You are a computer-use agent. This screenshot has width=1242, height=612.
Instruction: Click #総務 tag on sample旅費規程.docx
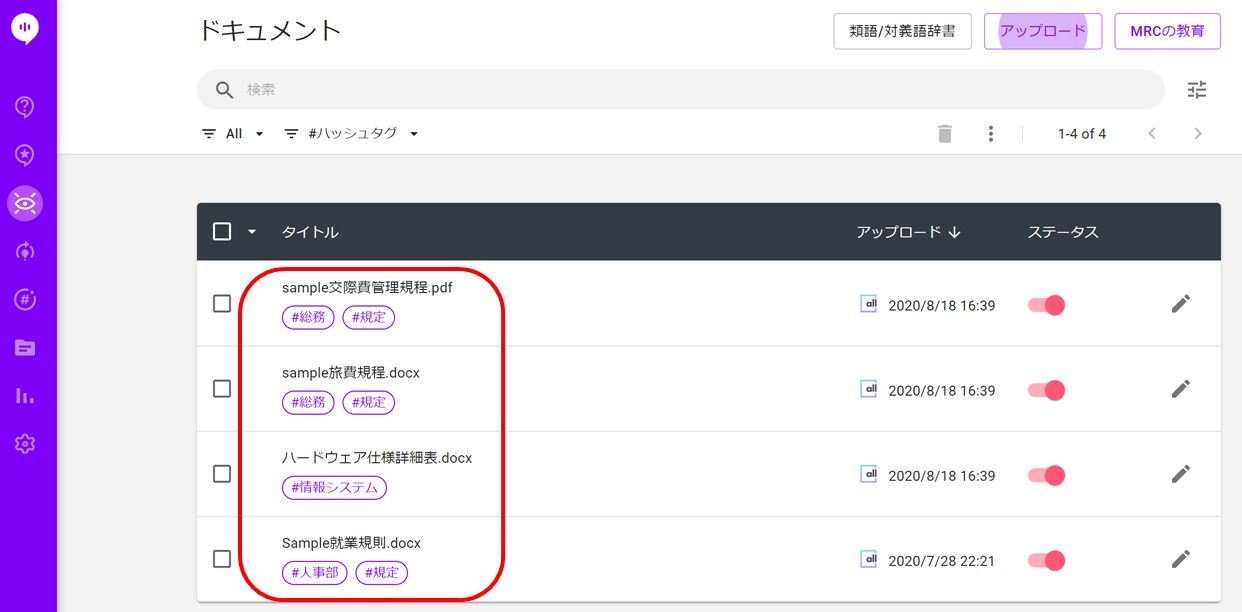pyautogui.click(x=308, y=403)
